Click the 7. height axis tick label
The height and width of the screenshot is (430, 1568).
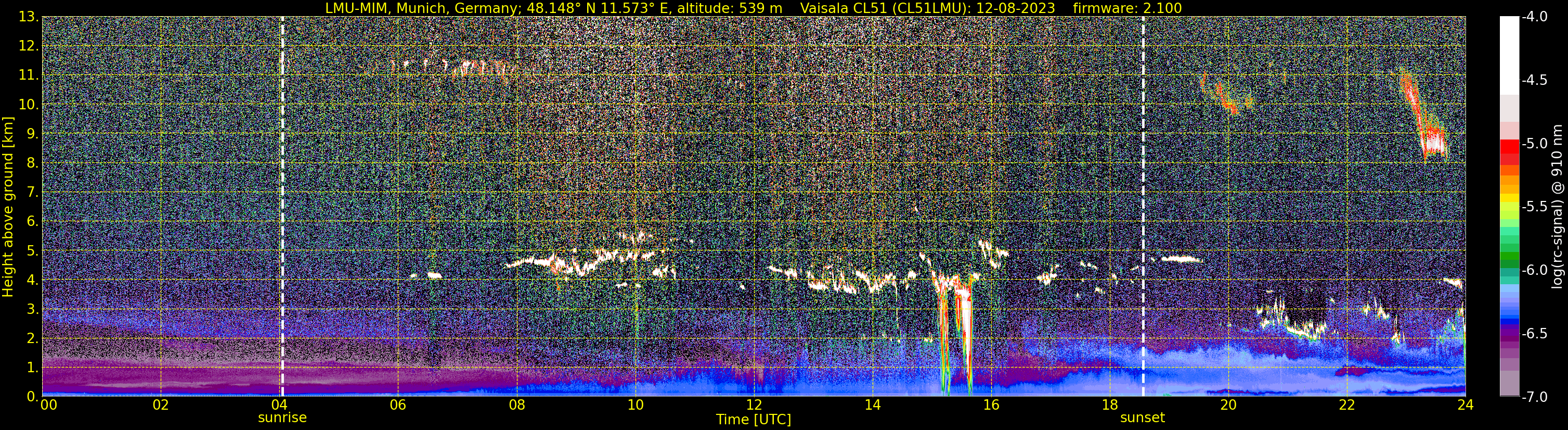(x=32, y=193)
